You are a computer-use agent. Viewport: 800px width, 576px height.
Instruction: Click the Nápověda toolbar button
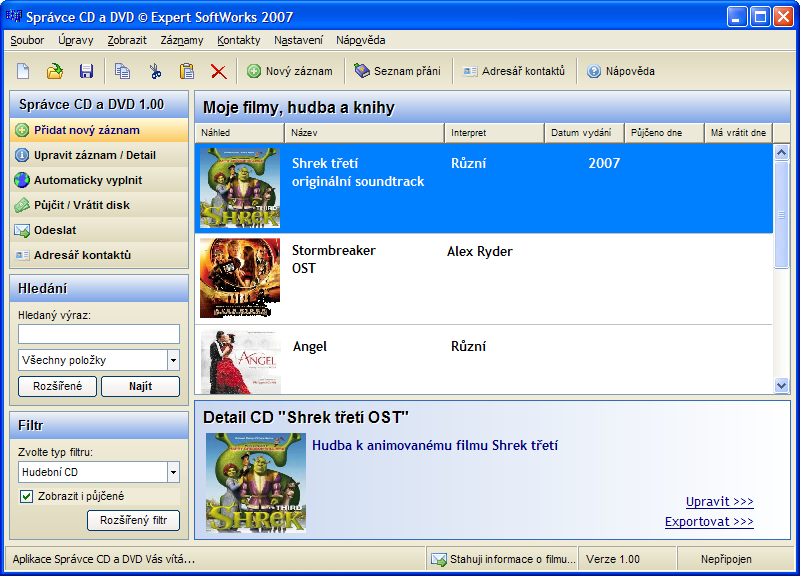(x=620, y=71)
